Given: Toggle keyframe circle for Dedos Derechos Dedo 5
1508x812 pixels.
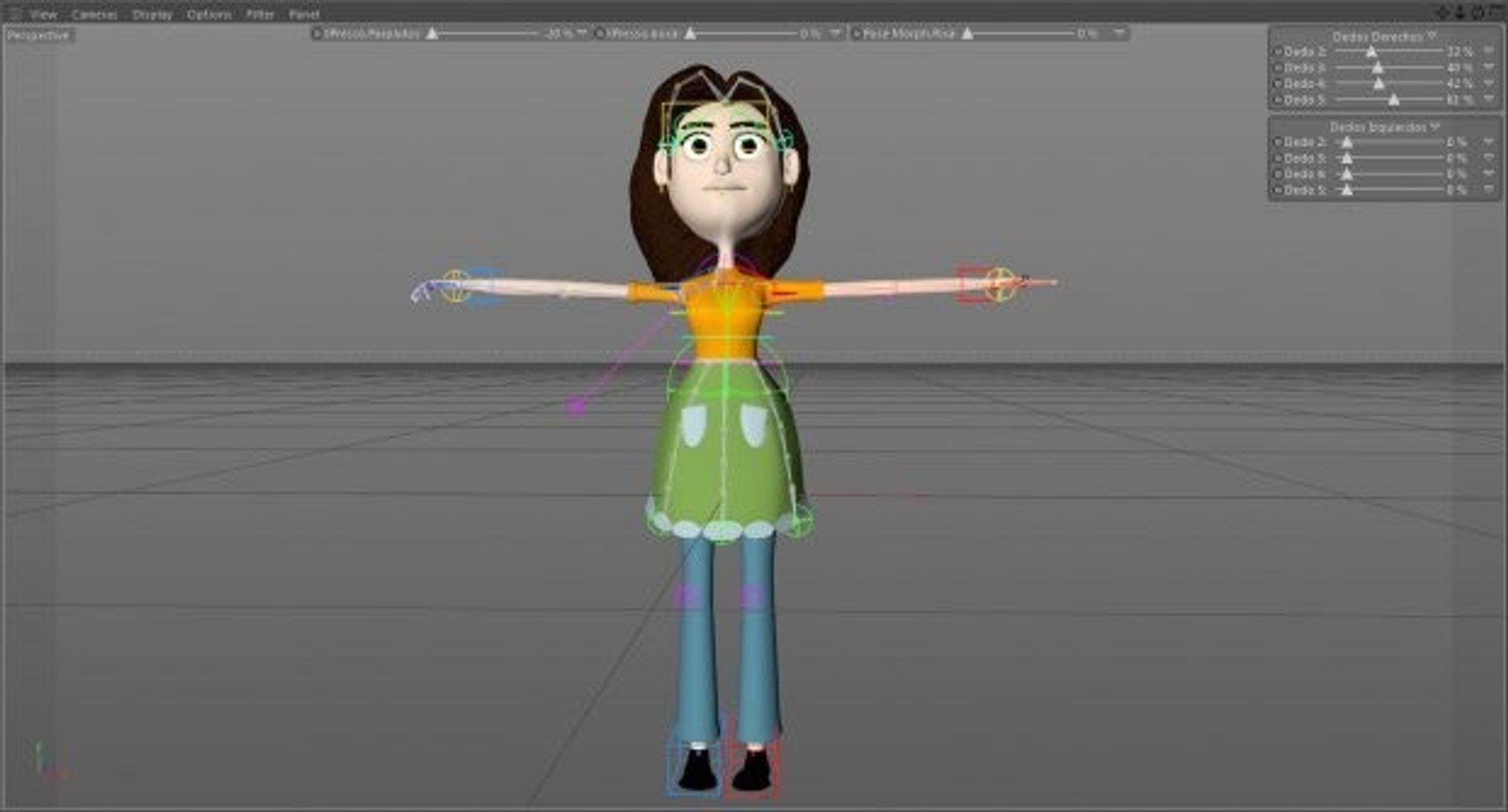Looking at the screenshot, I should click(1277, 101).
